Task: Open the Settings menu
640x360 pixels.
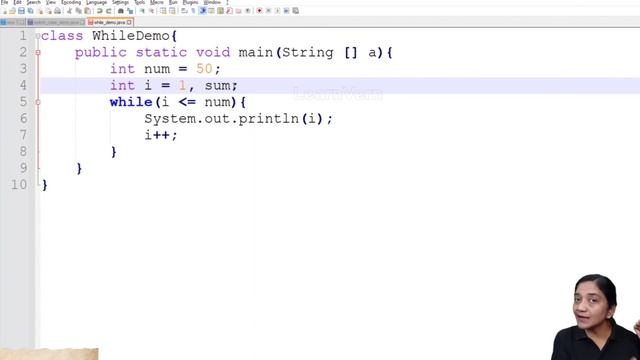Action: tap(120, 2)
